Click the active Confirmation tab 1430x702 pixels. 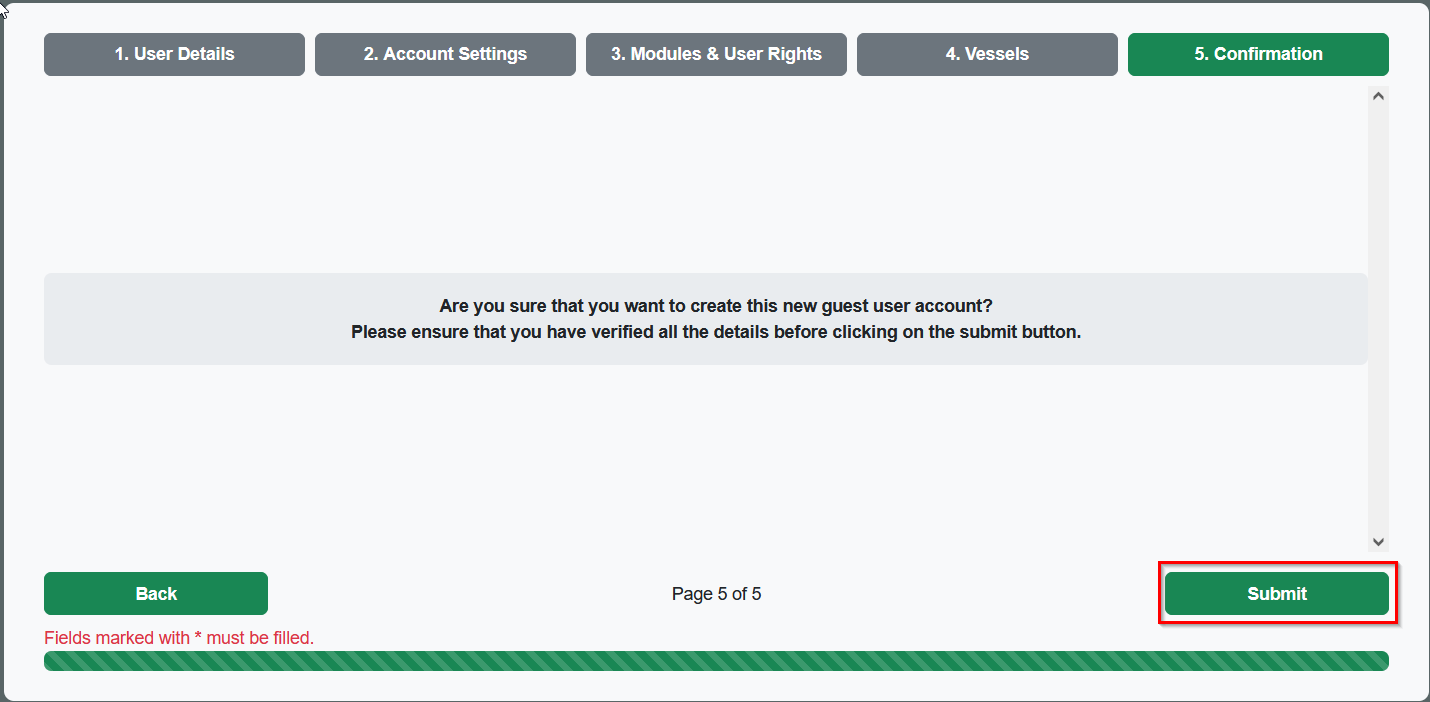tap(1258, 54)
